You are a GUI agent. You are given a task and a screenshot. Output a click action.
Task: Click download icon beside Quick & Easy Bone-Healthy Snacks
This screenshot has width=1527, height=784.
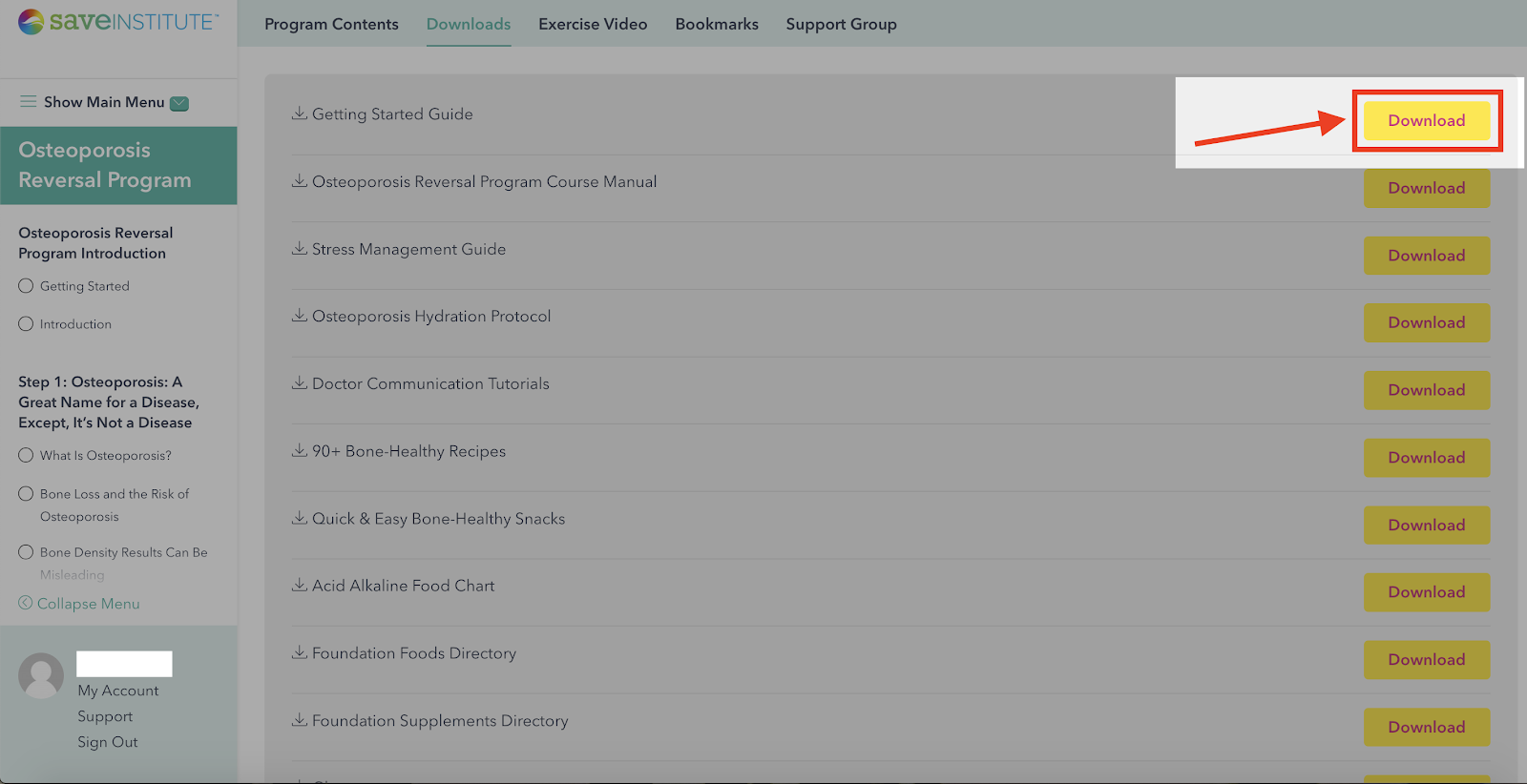(299, 518)
